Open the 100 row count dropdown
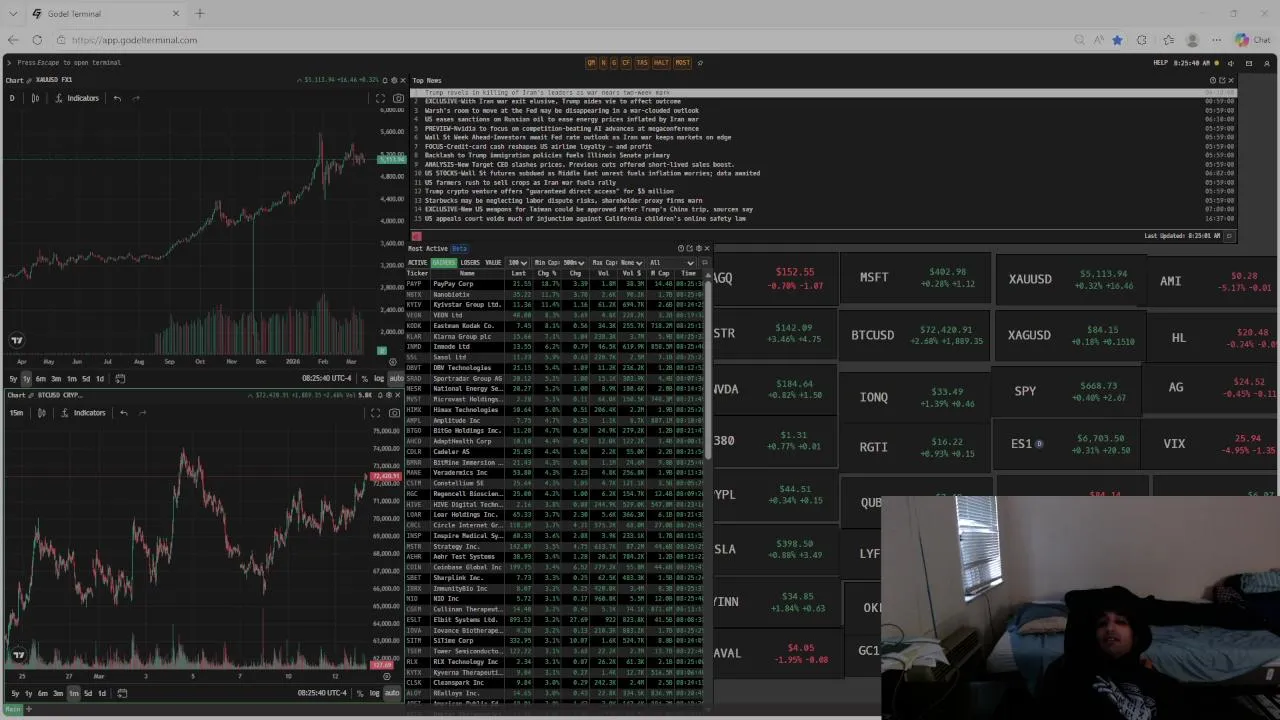 click(x=518, y=263)
